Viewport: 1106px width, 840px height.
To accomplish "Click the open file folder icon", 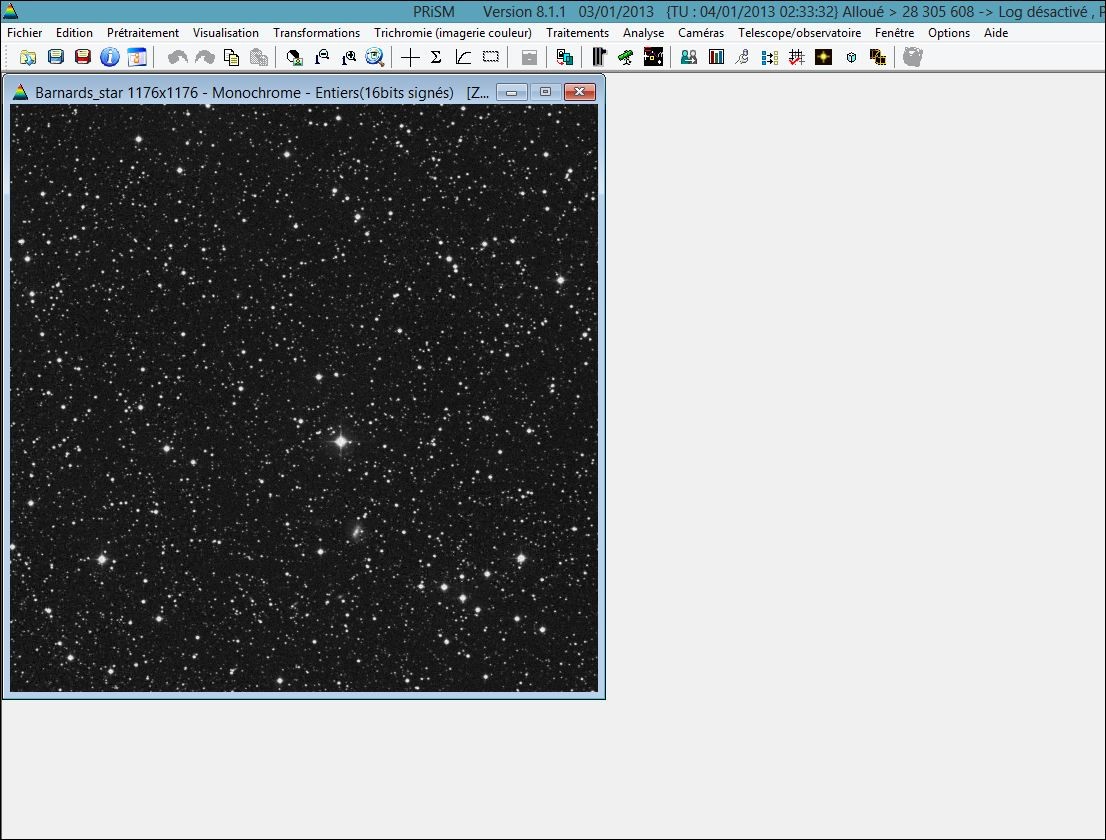I will coord(28,57).
